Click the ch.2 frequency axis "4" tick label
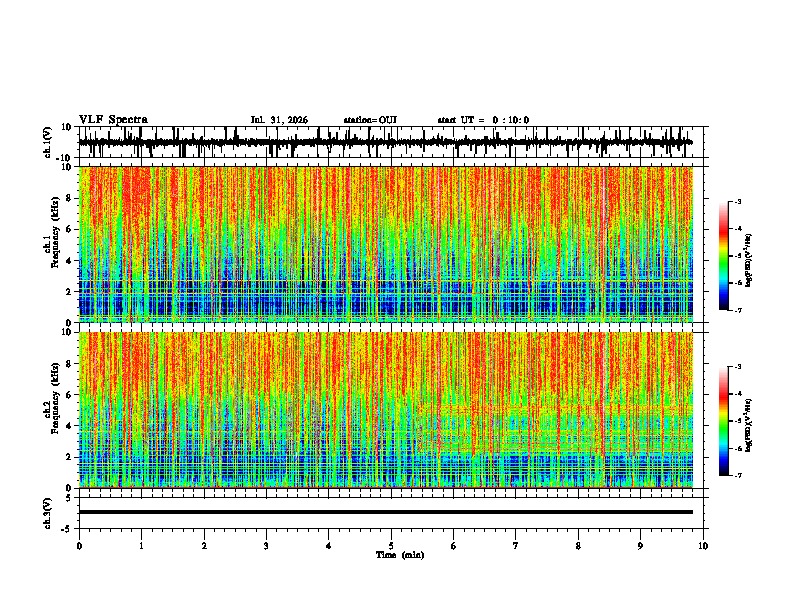Viewport: 792px width, 612px height. click(69, 426)
